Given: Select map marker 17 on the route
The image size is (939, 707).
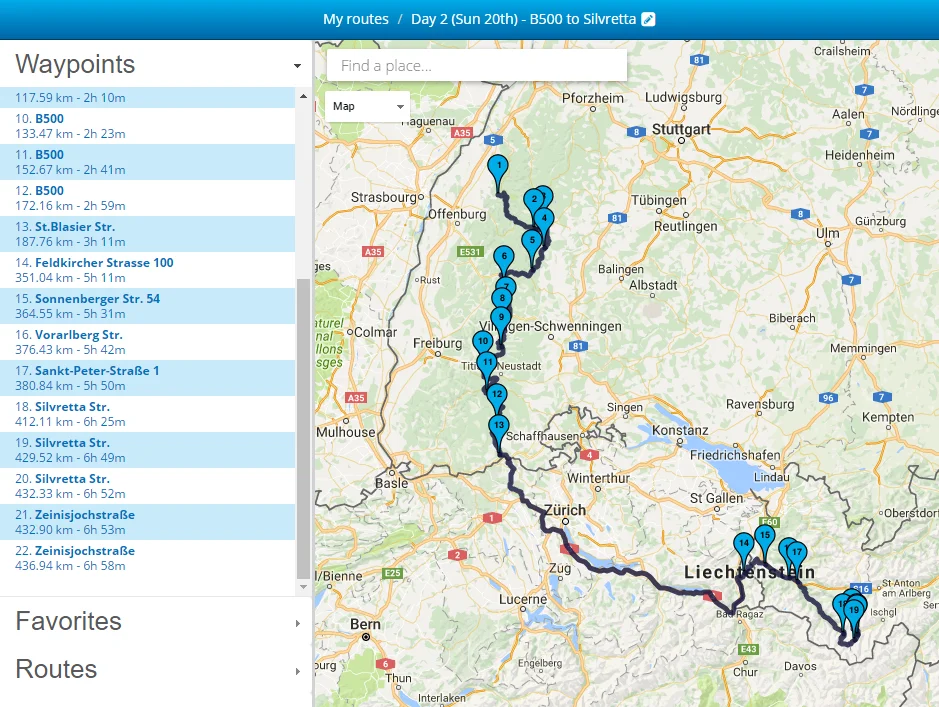Looking at the screenshot, I should [796, 554].
